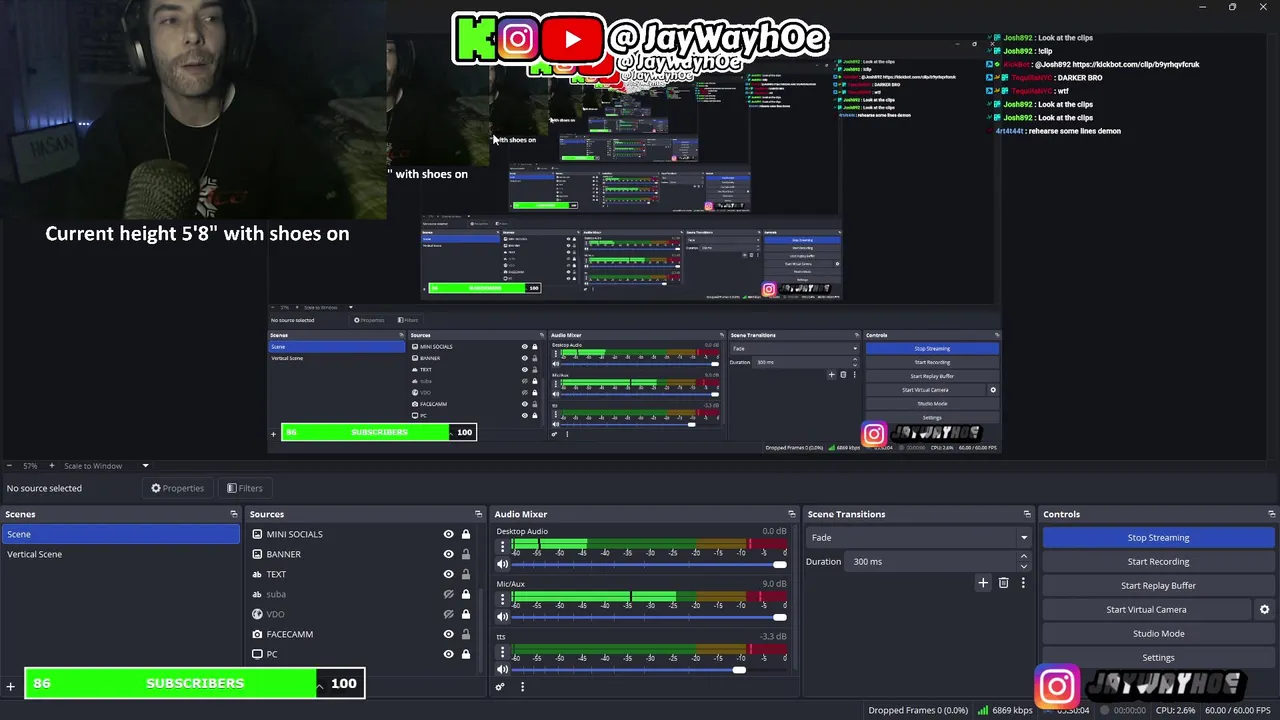Remove transition with the trash icon
Screen dimensions: 1280x720
[x=1004, y=583]
